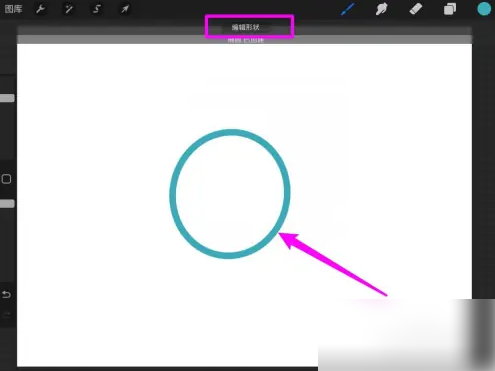495x371 pixels.
Task: Click the brush size slider handle
Action: point(7,98)
